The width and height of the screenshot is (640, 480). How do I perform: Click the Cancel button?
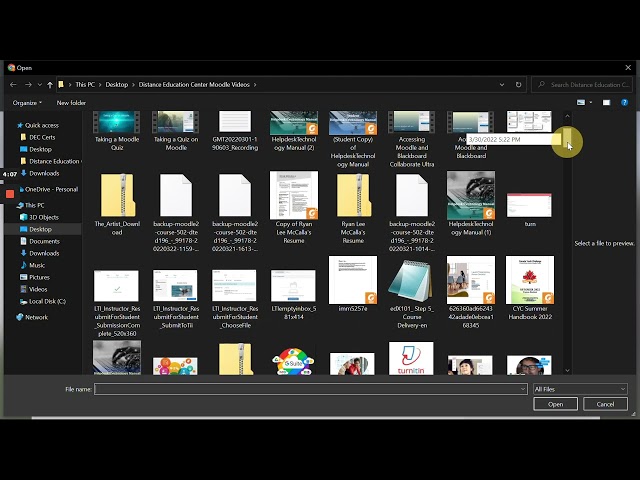click(x=605, y=404)
